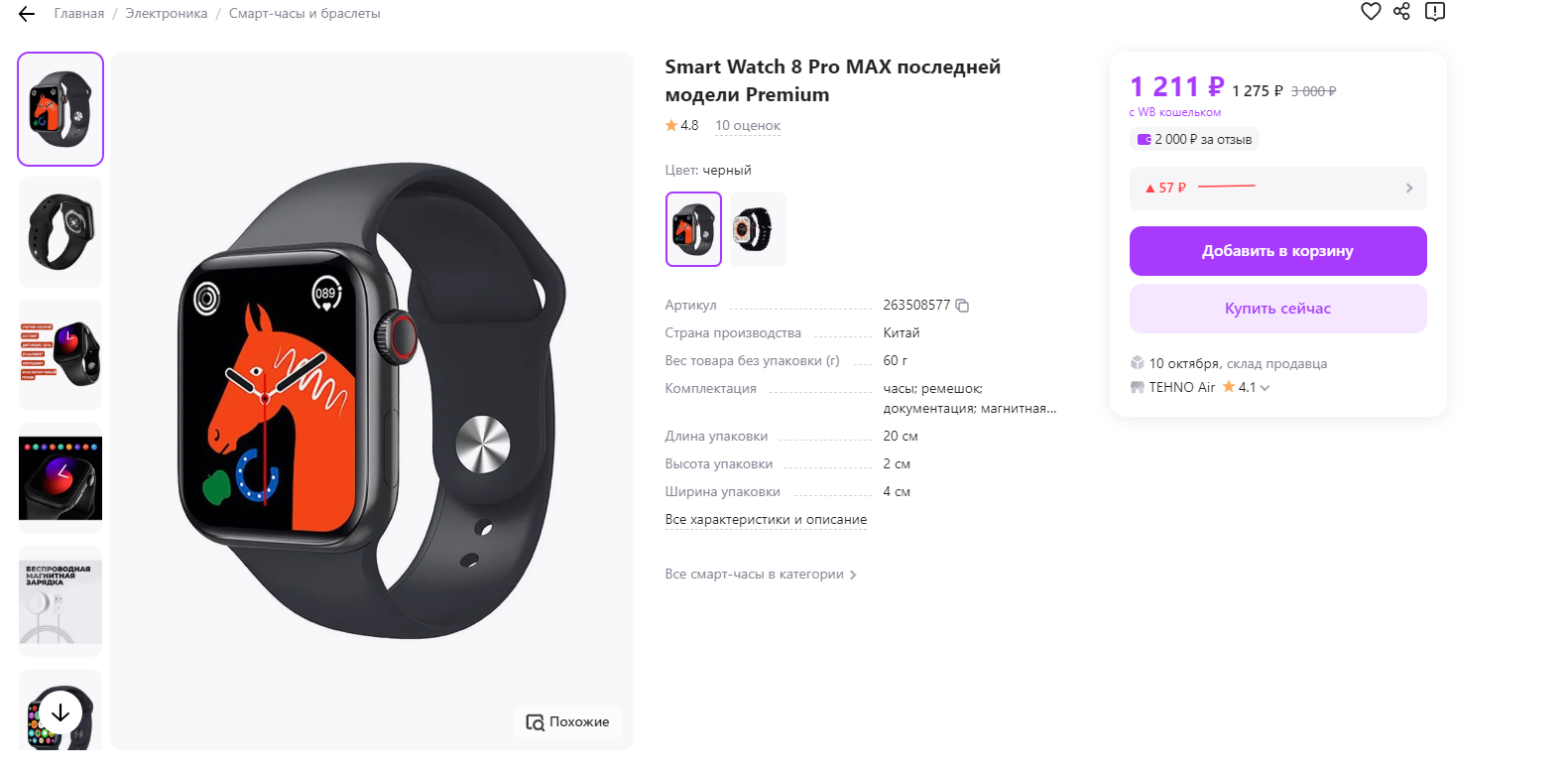Copy the article number 263508577
The height and width of the screenshot is (774, 1568).
pyautogui.click(x=962, y=306)
